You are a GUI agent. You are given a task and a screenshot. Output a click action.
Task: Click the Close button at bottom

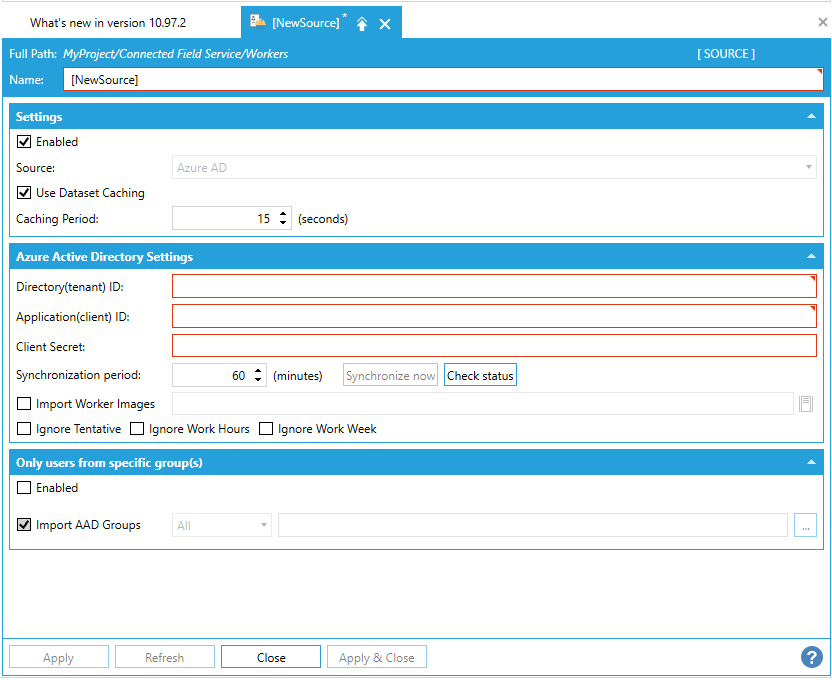point(271,657)
